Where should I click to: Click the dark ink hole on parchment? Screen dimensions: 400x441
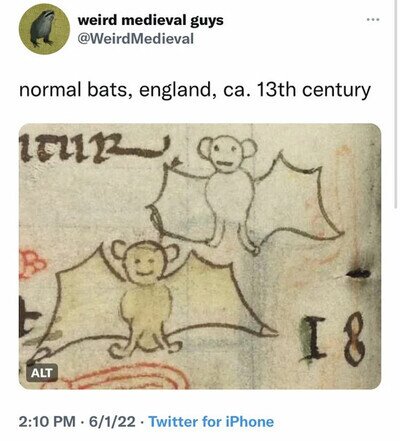tap(358, 274)
